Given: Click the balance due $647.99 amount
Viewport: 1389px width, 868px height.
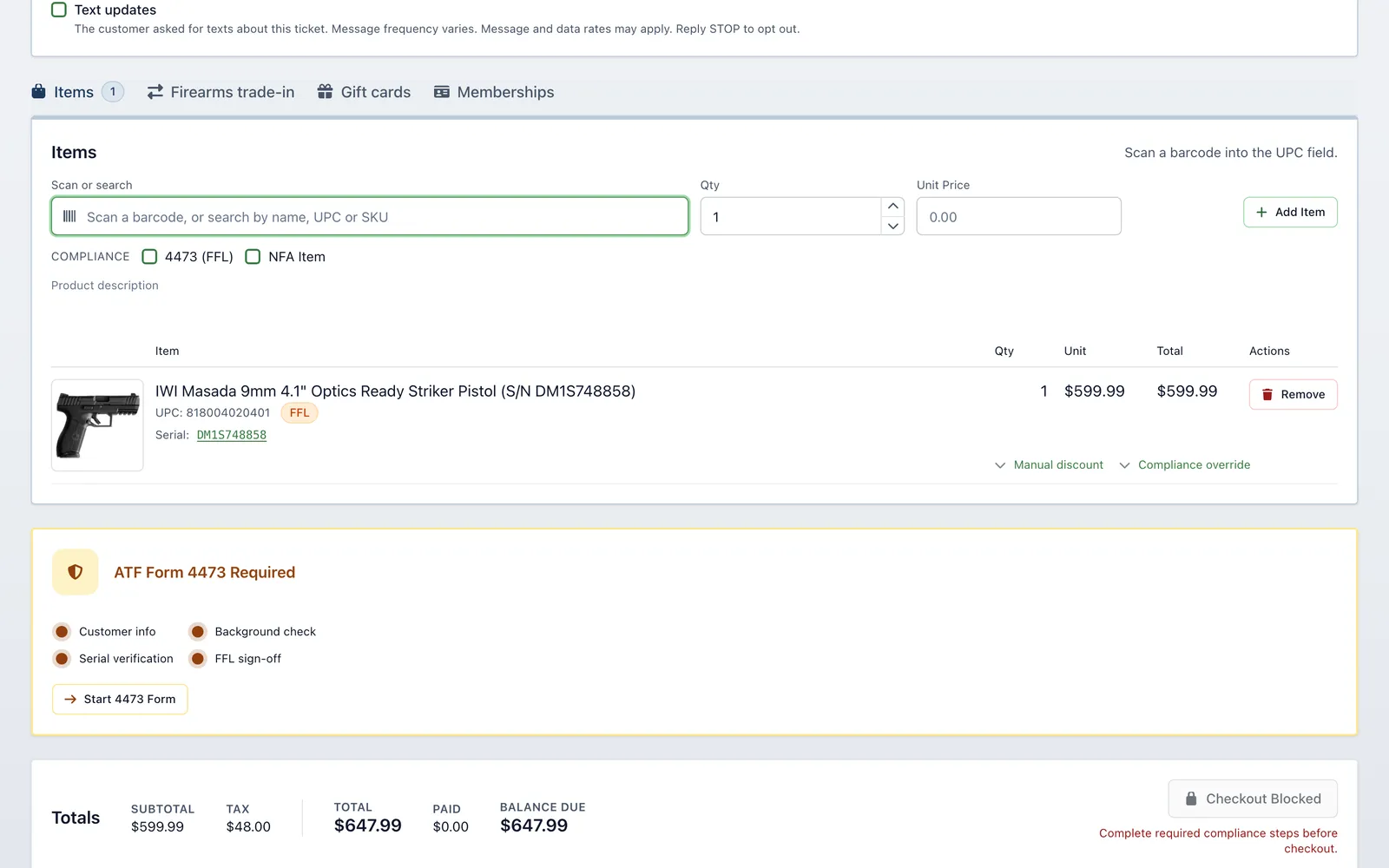Looking at the screenshot, I should 534,825.
